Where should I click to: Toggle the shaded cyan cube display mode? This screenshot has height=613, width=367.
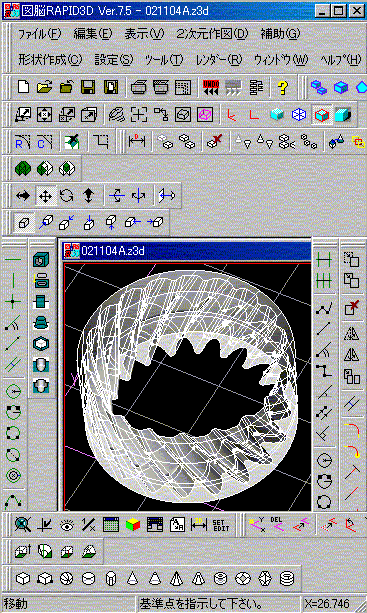[277, 115]
